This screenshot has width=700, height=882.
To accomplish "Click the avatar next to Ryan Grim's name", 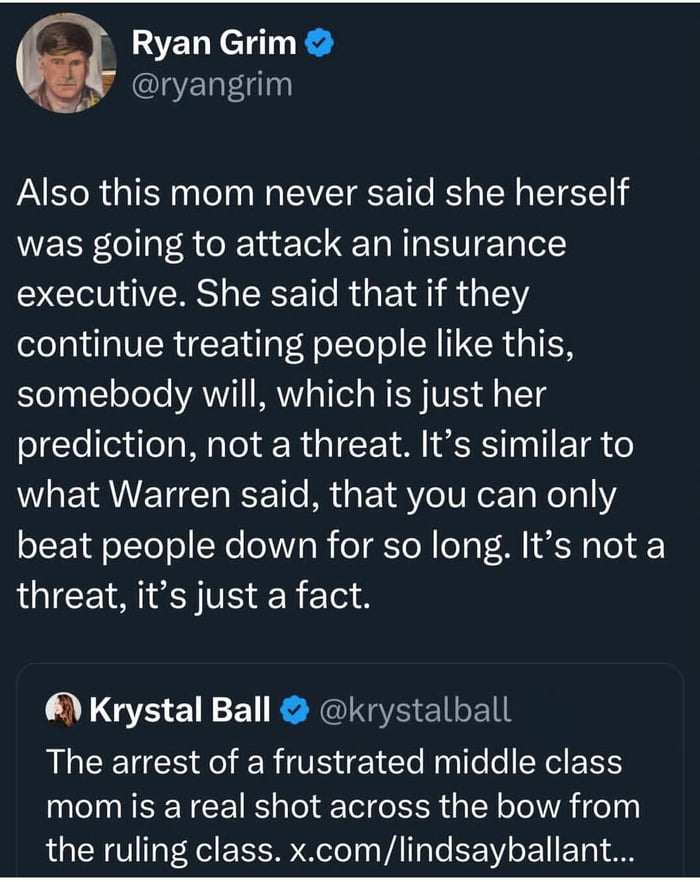I will [x=63, y=64].
